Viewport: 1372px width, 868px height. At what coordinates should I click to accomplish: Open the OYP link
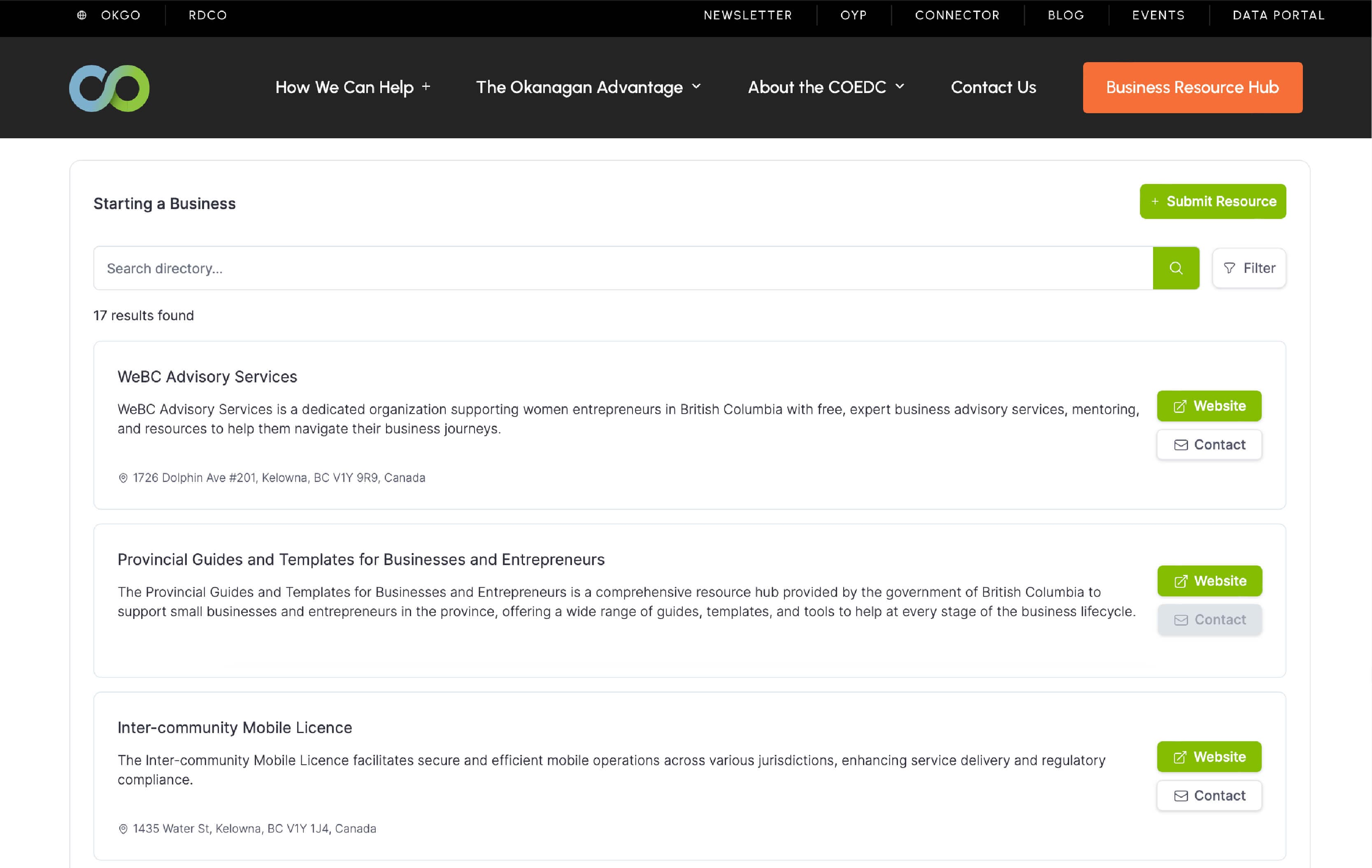[x=853, y=15]
